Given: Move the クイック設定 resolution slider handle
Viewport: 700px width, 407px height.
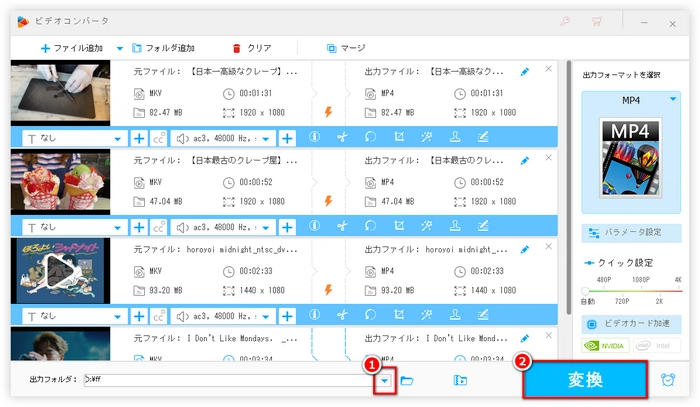Looking at the screenshot, I should coord(585,291).
